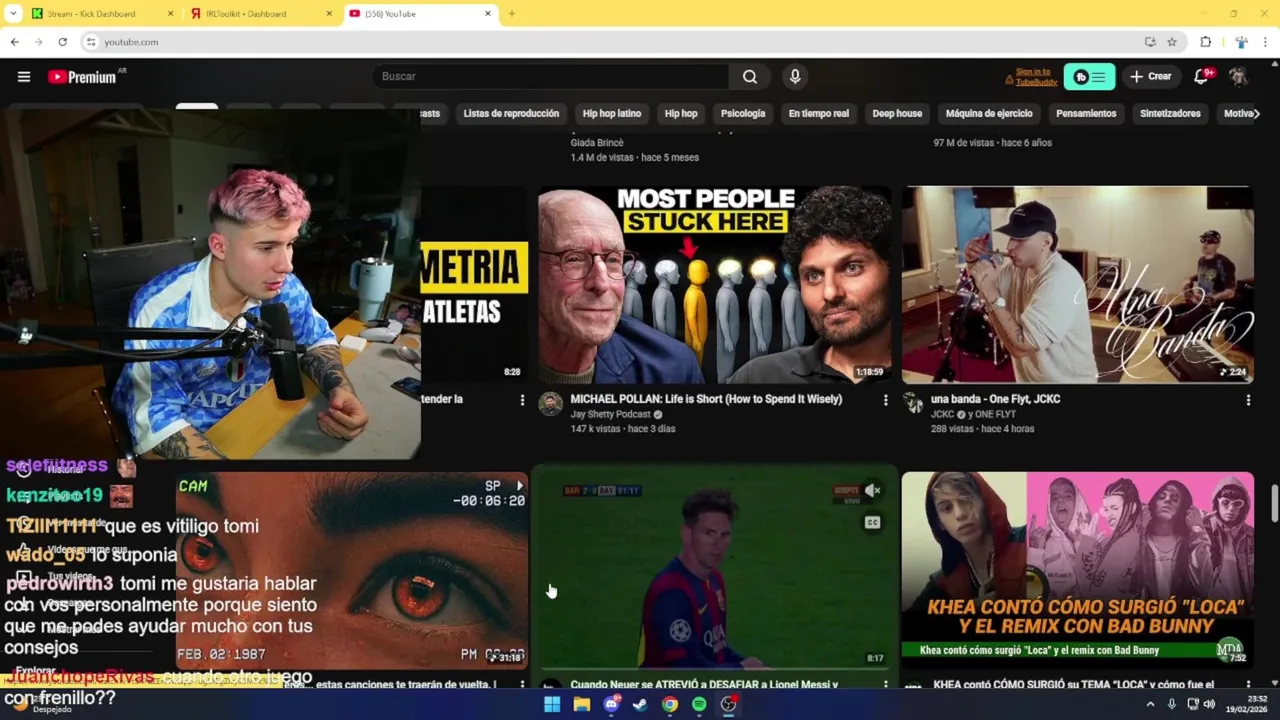Select the Máquina de ejercicio chip
Image resolution: width=1280 pixels, height=720 pixels.
tap(989, 114)
